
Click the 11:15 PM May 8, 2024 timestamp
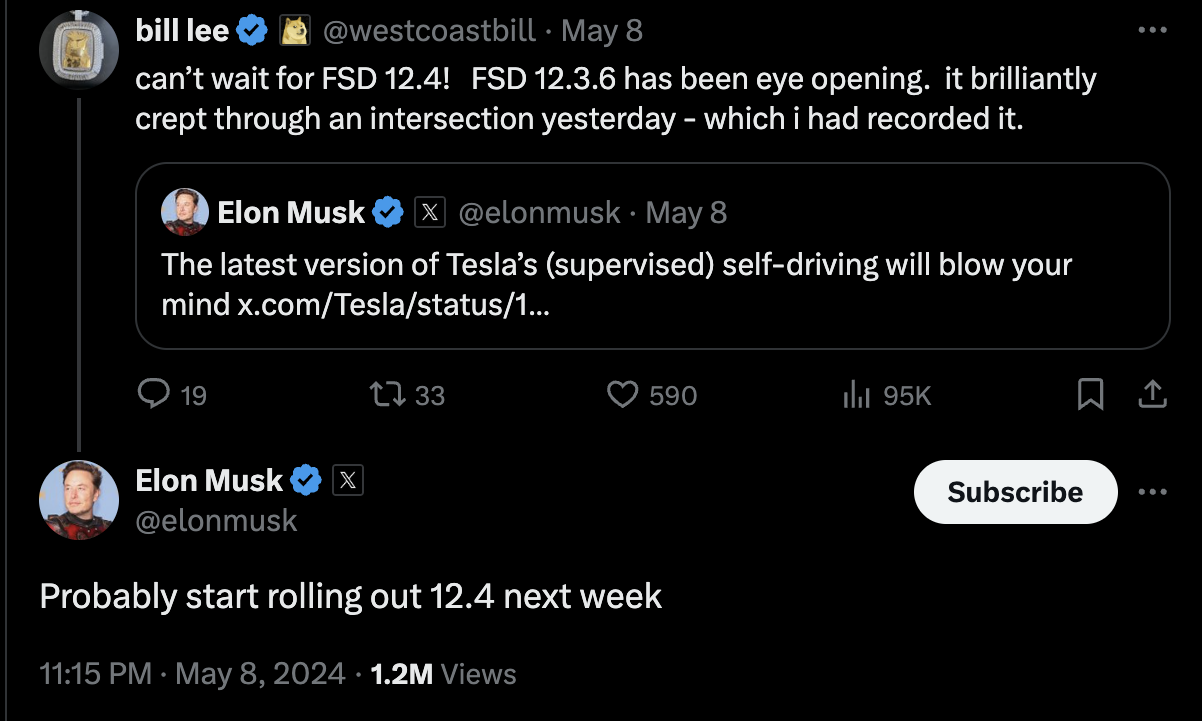(192, 674)
